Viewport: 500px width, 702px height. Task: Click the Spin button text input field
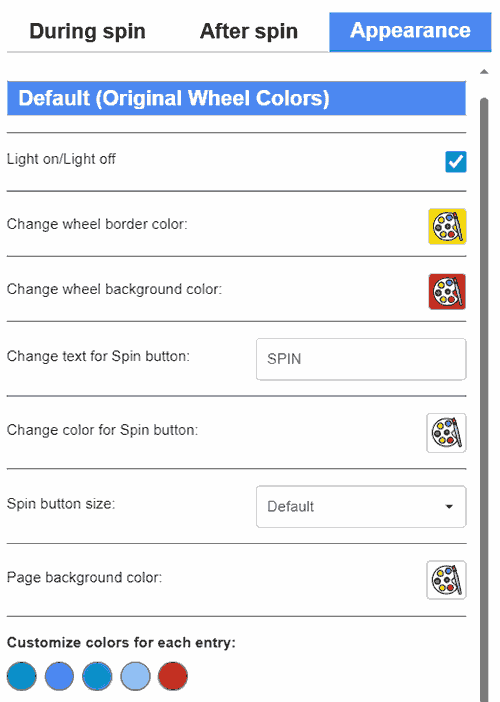361,359
